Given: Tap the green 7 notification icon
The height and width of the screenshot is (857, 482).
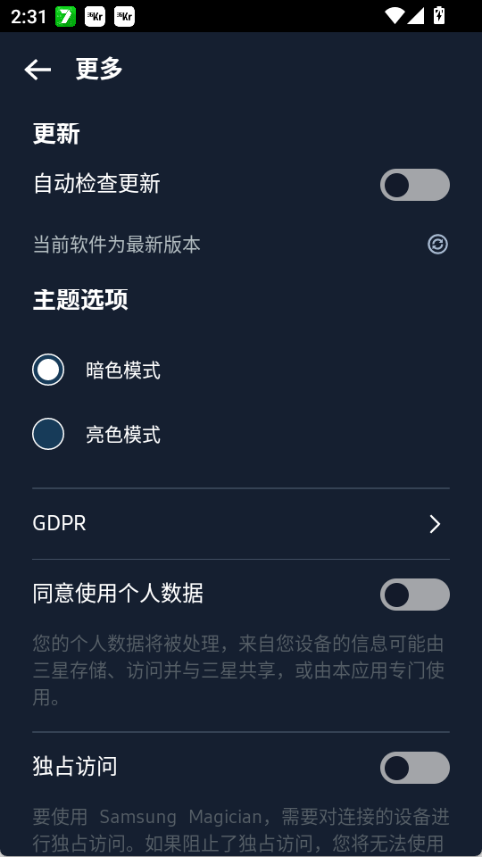Looking at the screenshot, I should tap(66, 16).
